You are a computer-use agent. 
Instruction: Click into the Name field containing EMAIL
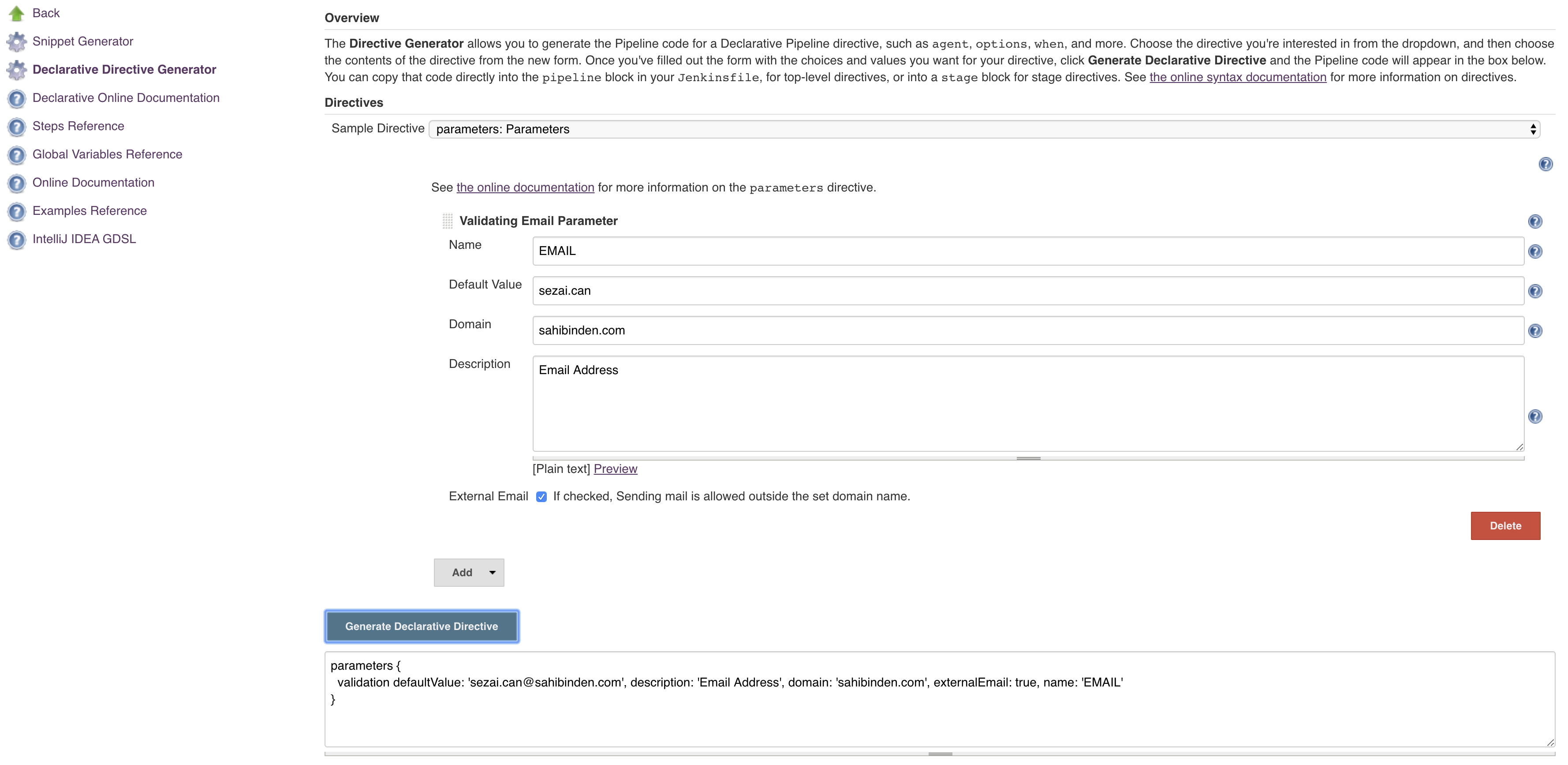[x=1028, y=251]
